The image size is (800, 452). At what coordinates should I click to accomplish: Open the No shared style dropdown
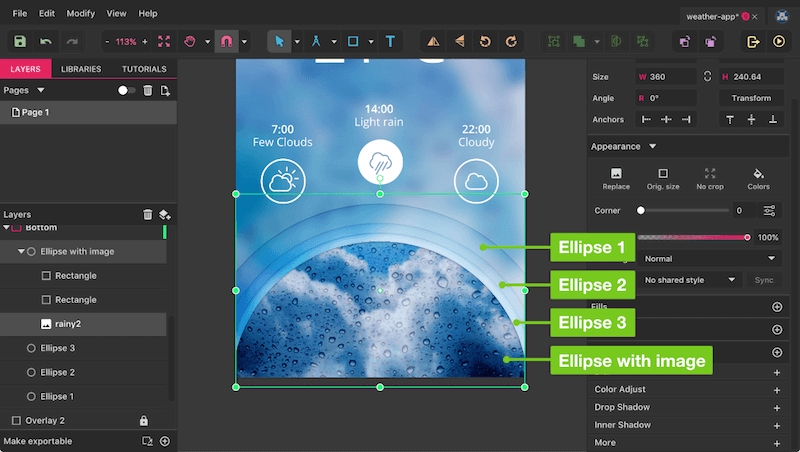[691, 281]
